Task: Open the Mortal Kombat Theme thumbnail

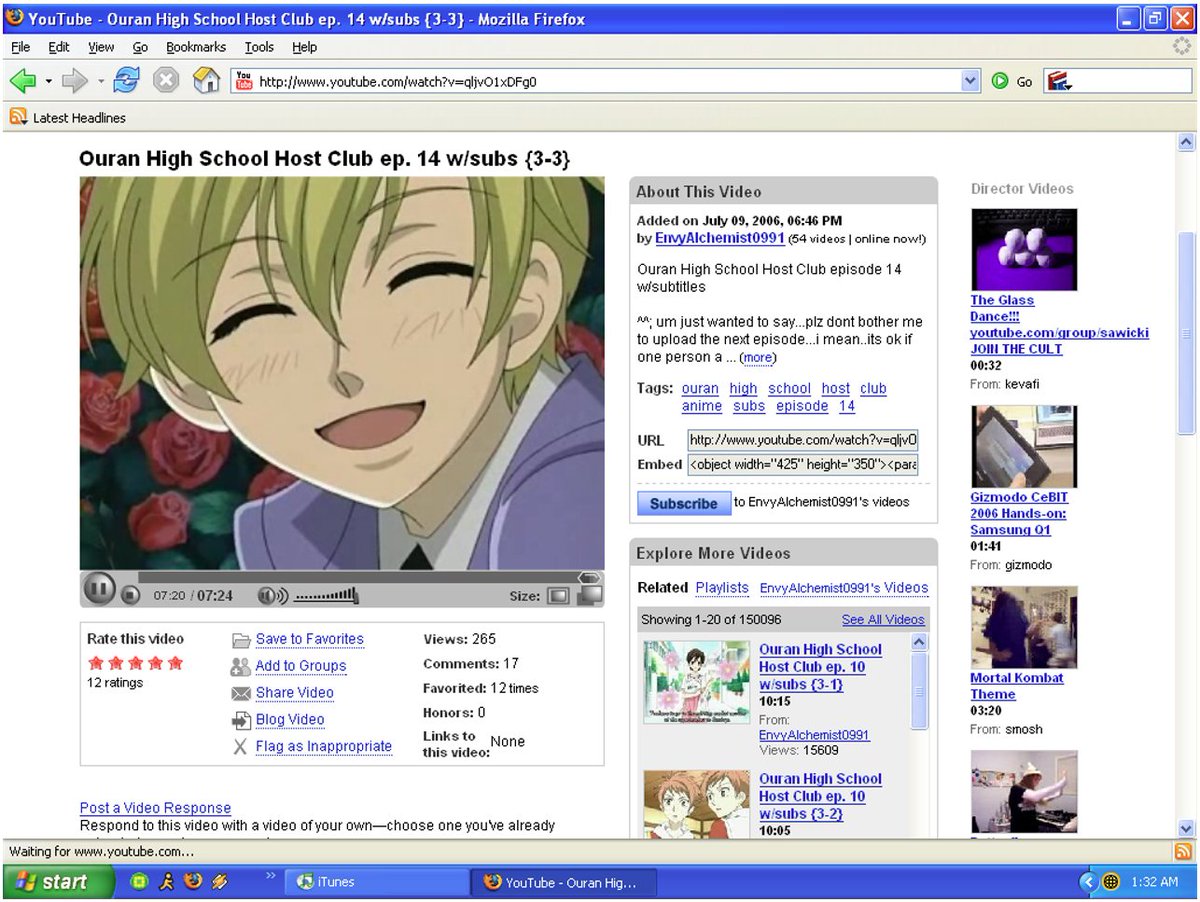Action: coord(1024,627)
